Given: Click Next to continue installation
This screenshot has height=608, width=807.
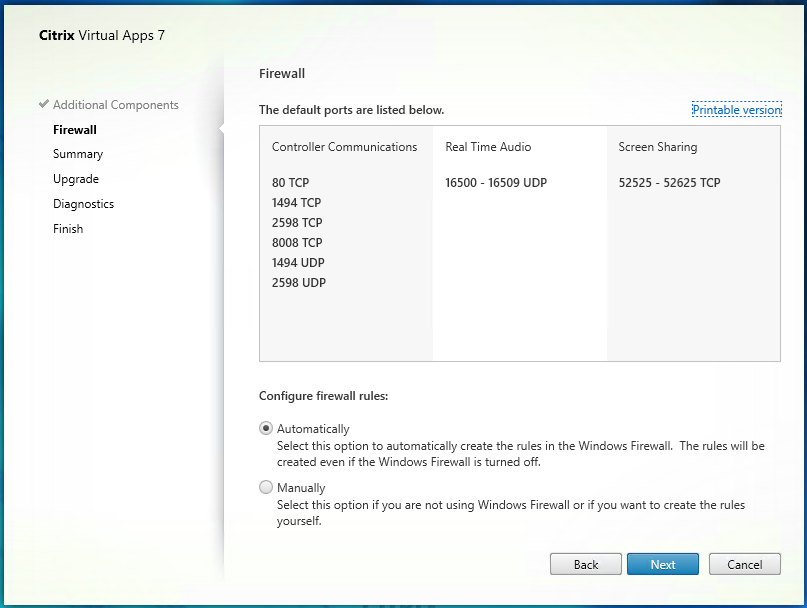Looking at the screenshot, I should [x=663, y=565].
